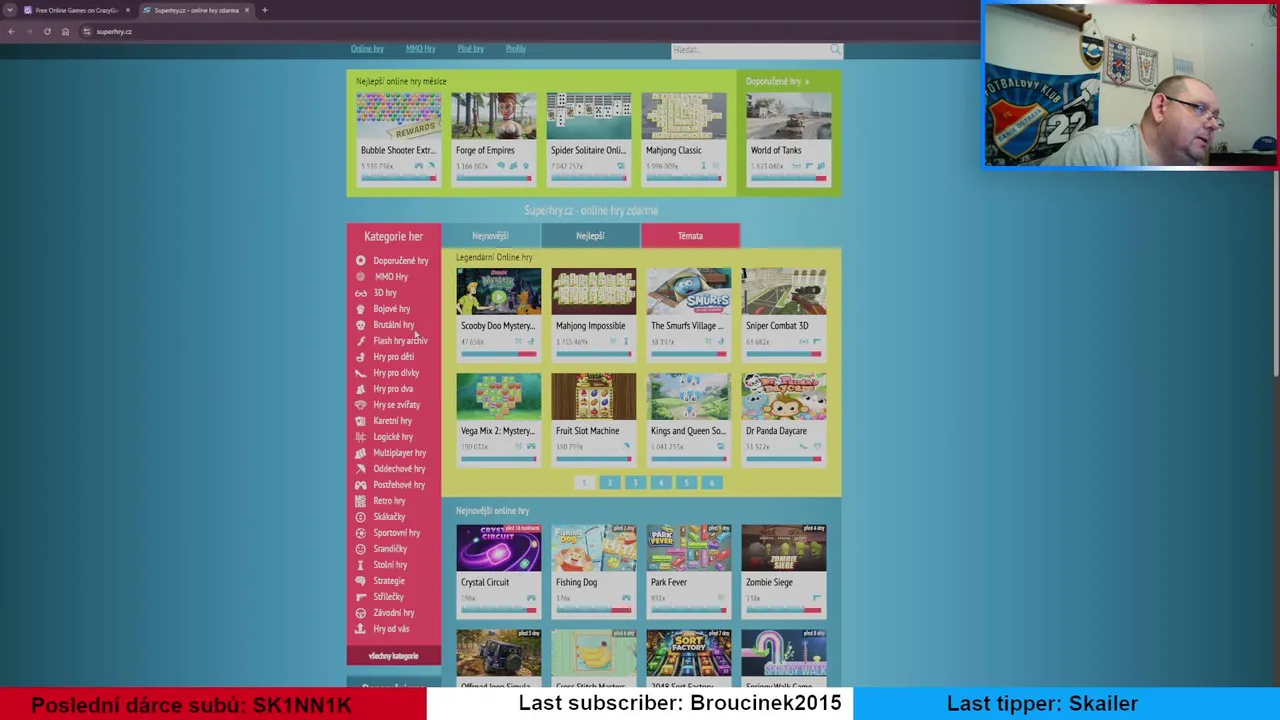The image size is (1280, 720).
Task: Open the Mahjong Impossible game thumbnail
Action: 593,291
